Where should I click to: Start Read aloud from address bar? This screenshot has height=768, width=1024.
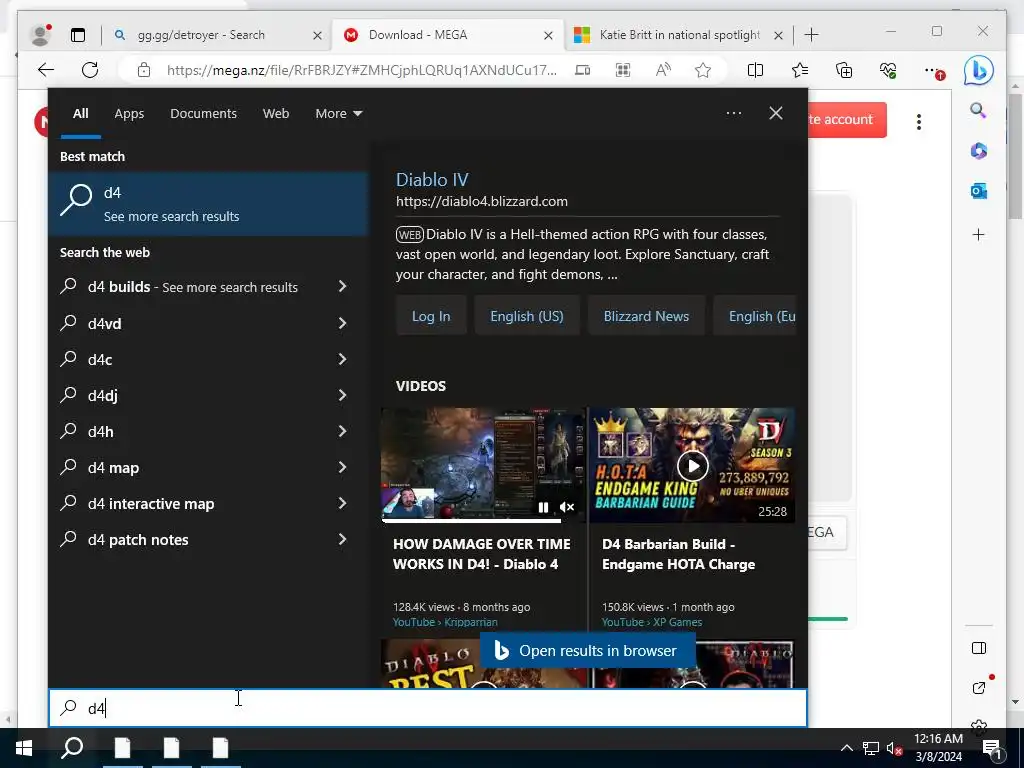click(663, 70)
